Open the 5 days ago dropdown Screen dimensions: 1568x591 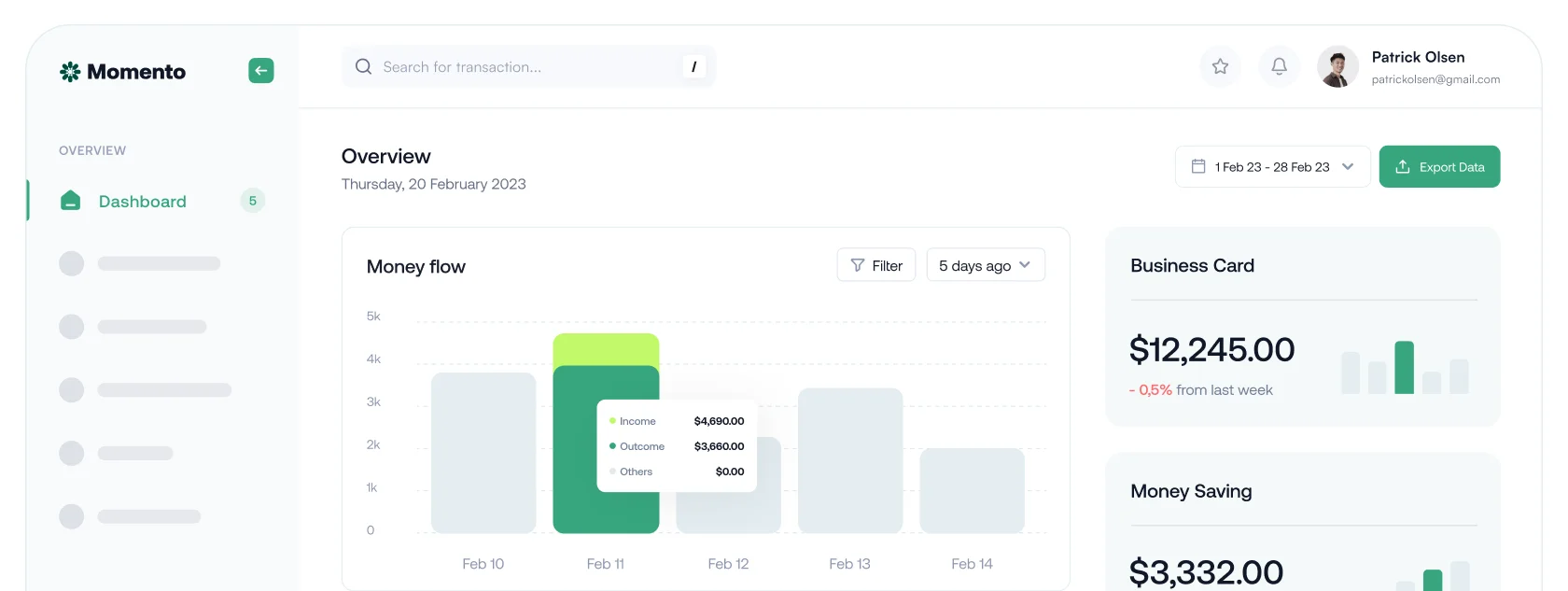985,266
